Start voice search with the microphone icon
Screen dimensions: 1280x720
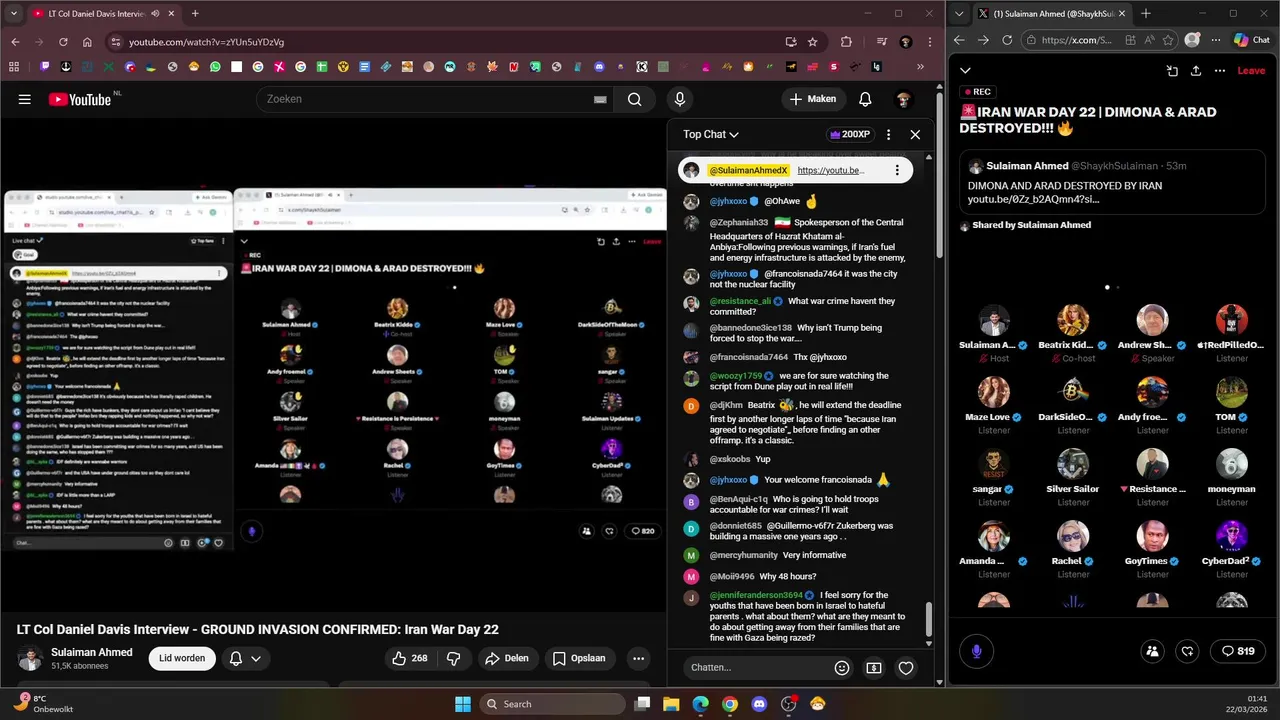[680, 99]
